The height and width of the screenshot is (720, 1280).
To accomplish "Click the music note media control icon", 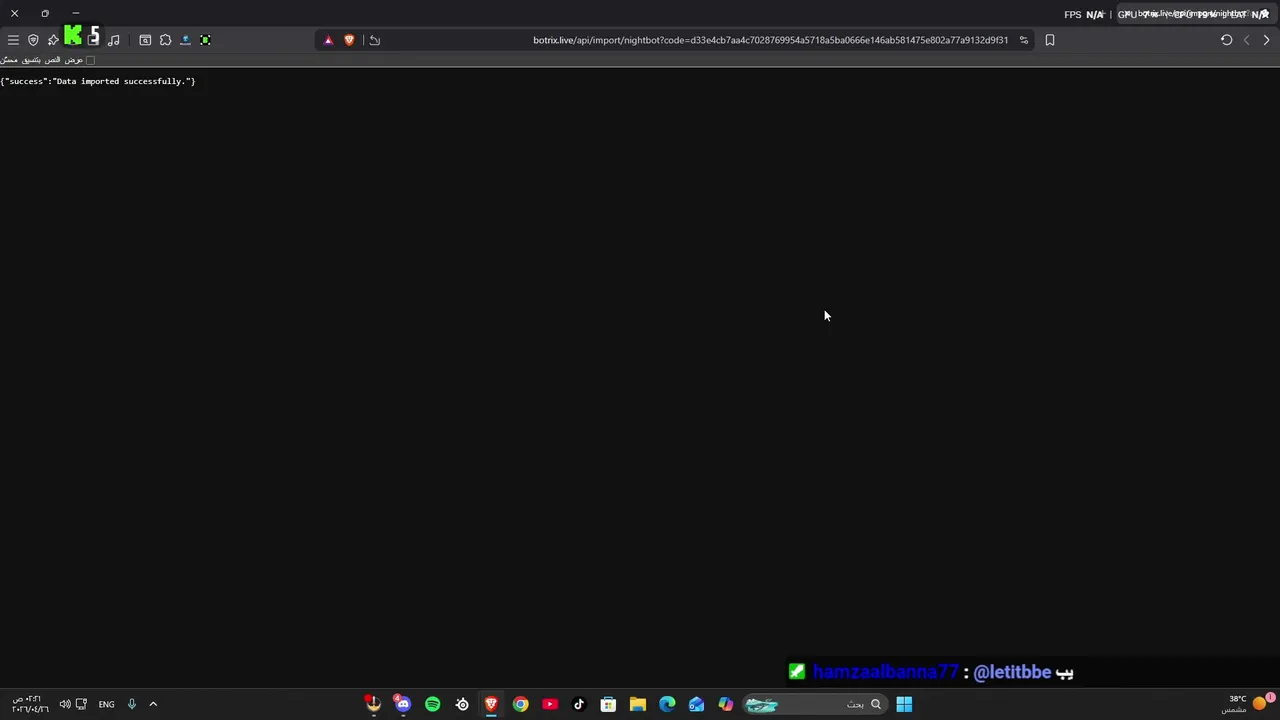I will pos(113,40).
